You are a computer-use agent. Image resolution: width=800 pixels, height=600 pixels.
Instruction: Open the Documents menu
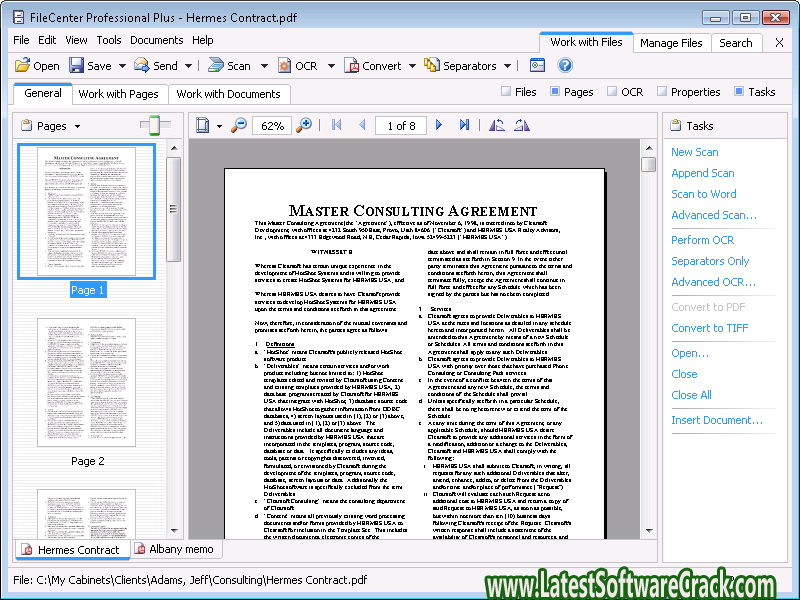[156, 40]
